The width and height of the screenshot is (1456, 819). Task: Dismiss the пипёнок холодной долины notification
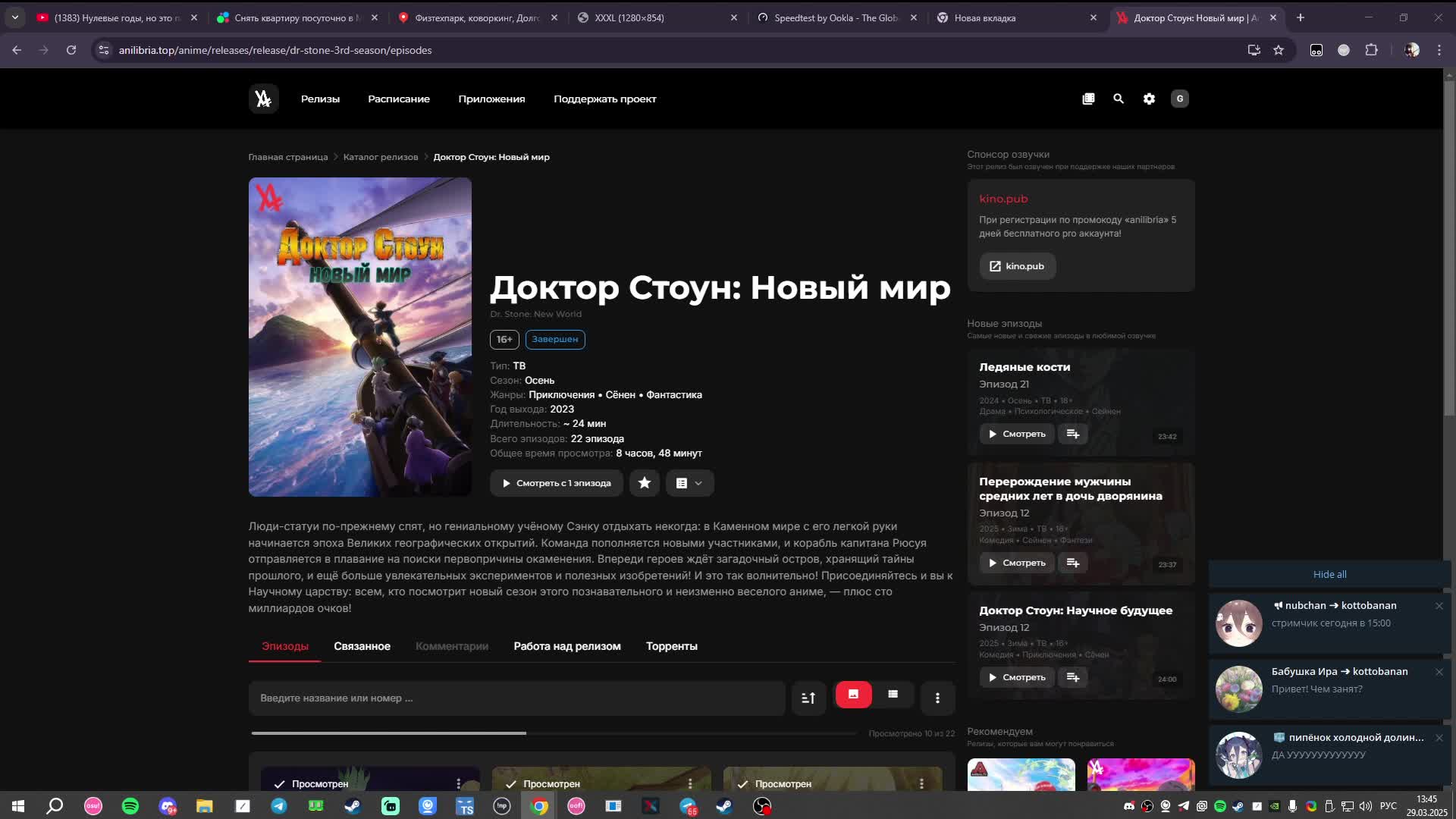1439,738
